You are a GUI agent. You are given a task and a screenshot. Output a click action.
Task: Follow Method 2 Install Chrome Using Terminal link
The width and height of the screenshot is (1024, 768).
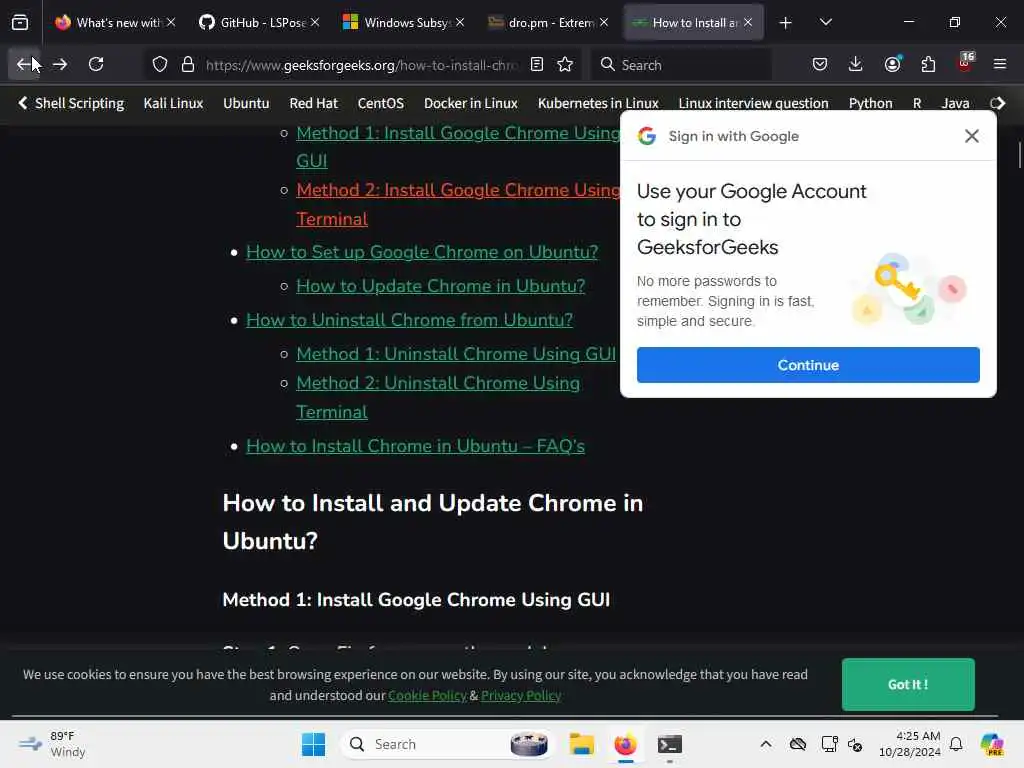[458, 204]
